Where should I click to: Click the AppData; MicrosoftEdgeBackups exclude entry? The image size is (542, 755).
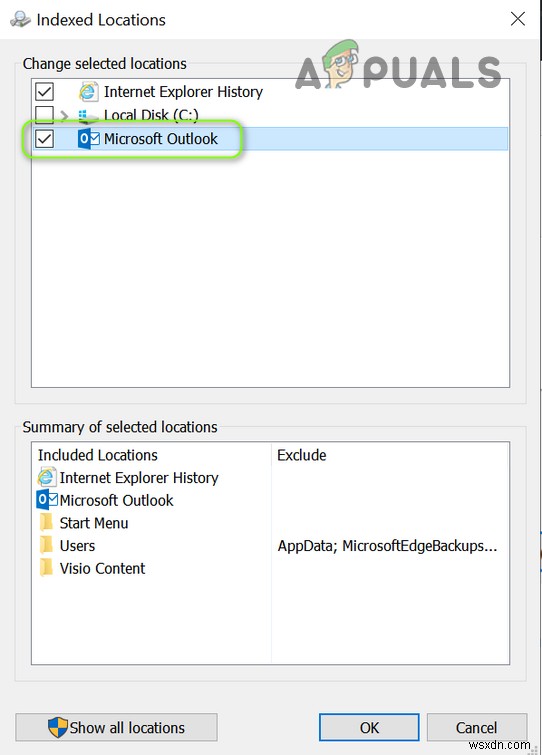coord(387,545)
